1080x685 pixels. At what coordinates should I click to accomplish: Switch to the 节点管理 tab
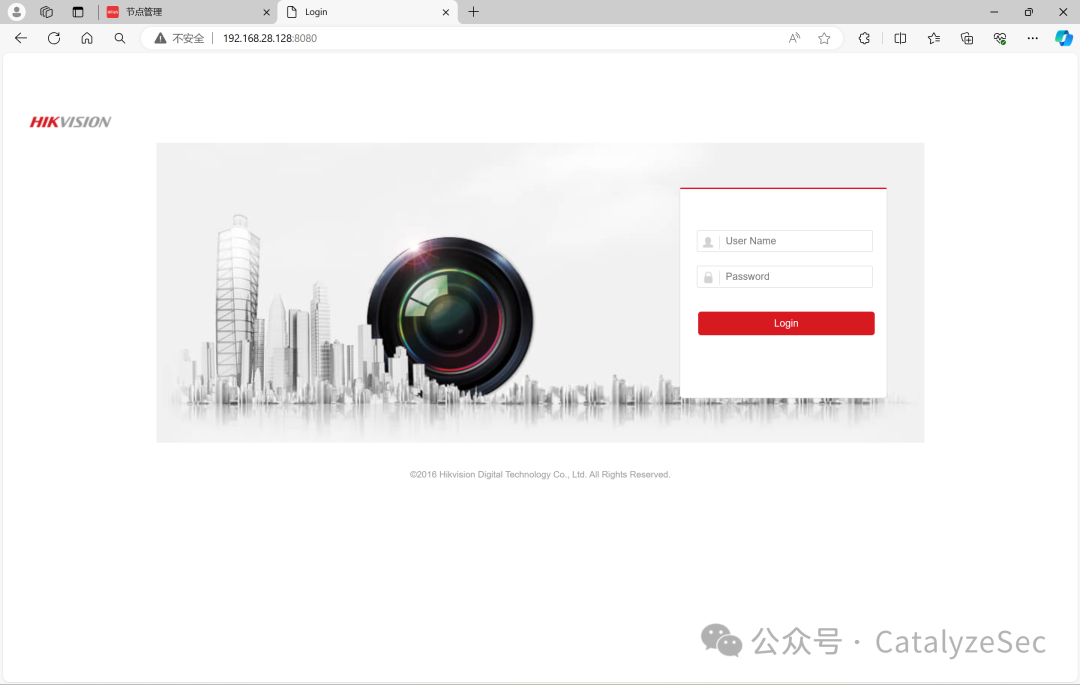[188, 12]
